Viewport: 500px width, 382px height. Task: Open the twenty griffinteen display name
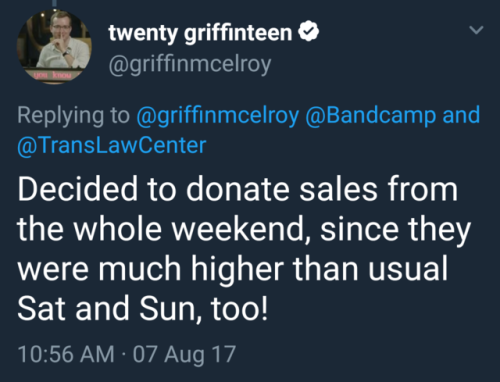pos(200,33)
